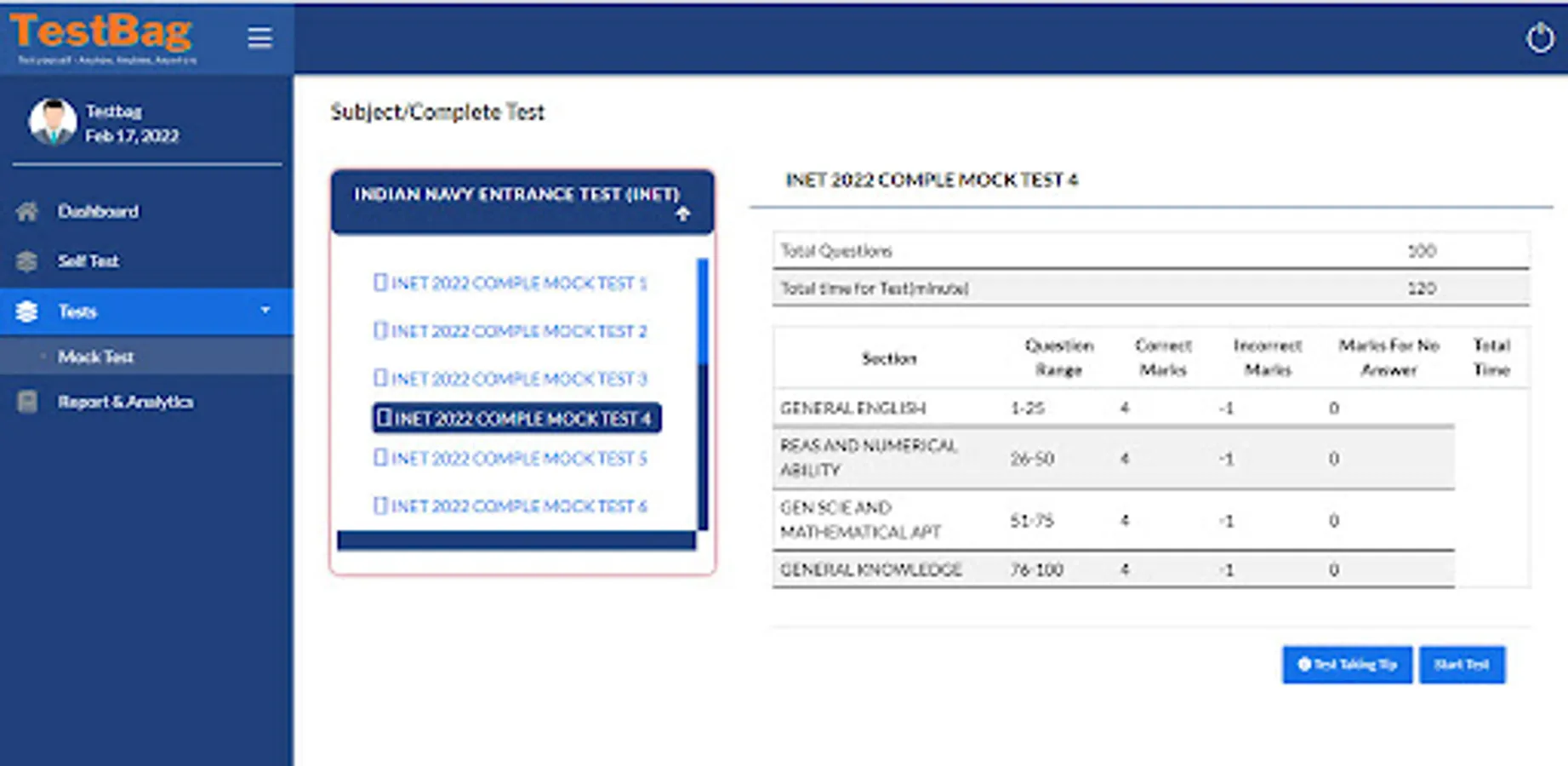1568x766 pixels.
Task: Open Self Test in the sidebar
Action: tap(88, 261)
